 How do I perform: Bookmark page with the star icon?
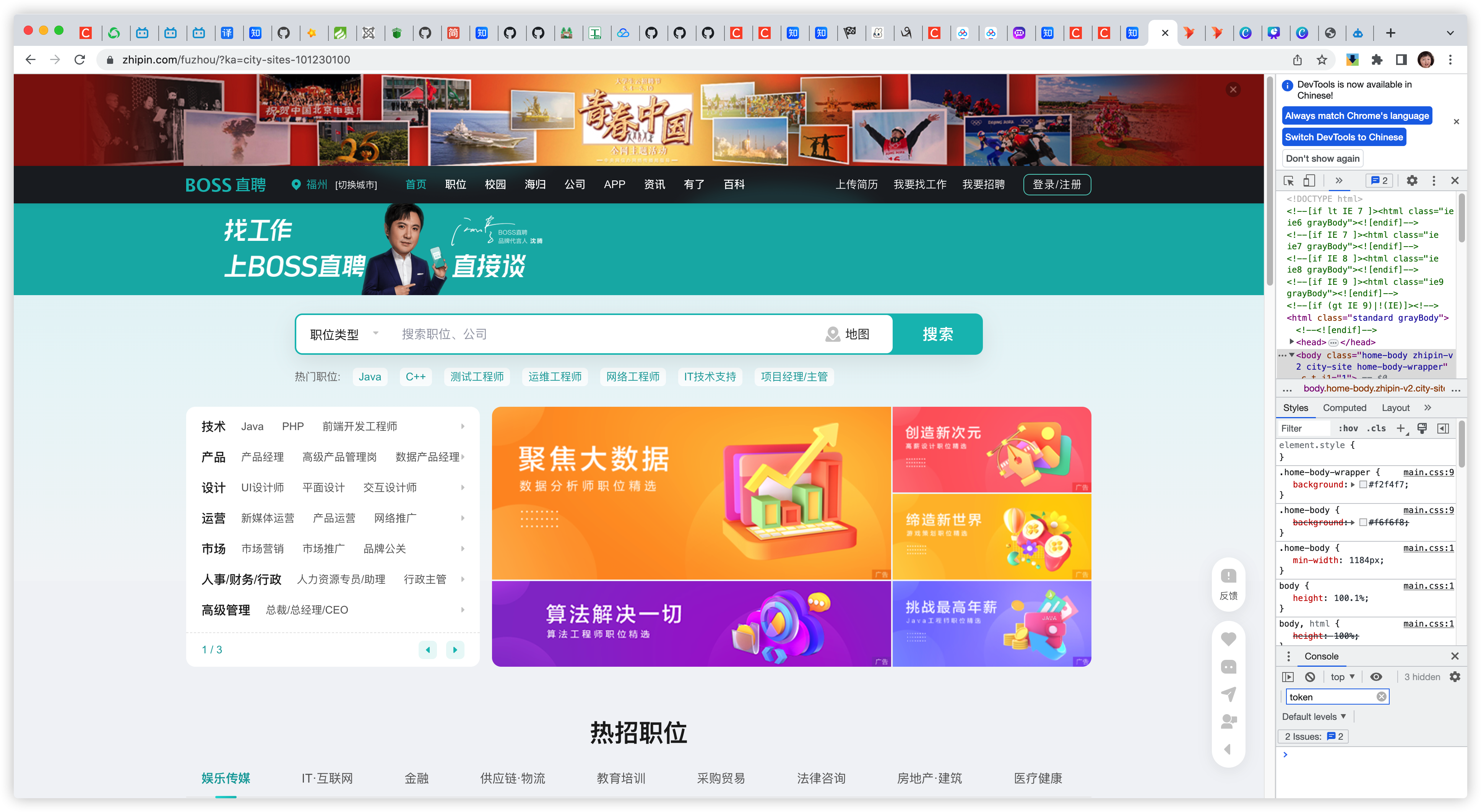pyautogui.click(x=1322, y=60)
